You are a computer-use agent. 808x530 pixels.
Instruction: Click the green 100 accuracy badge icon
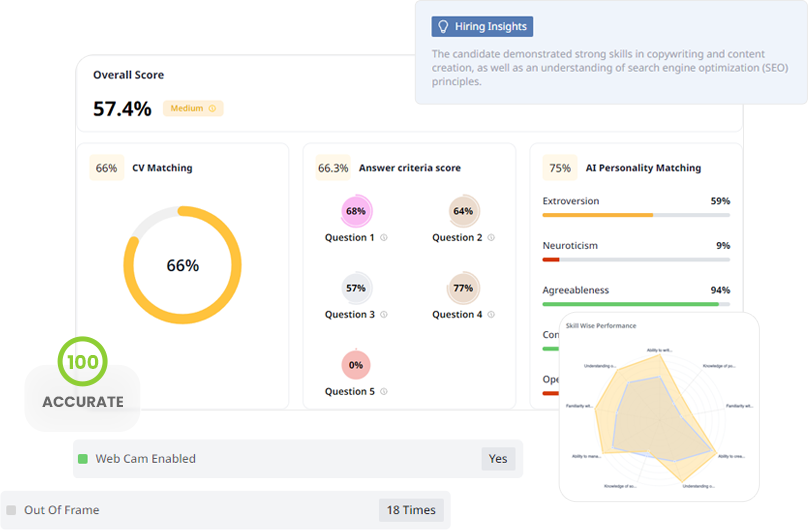tap(82, 361)
